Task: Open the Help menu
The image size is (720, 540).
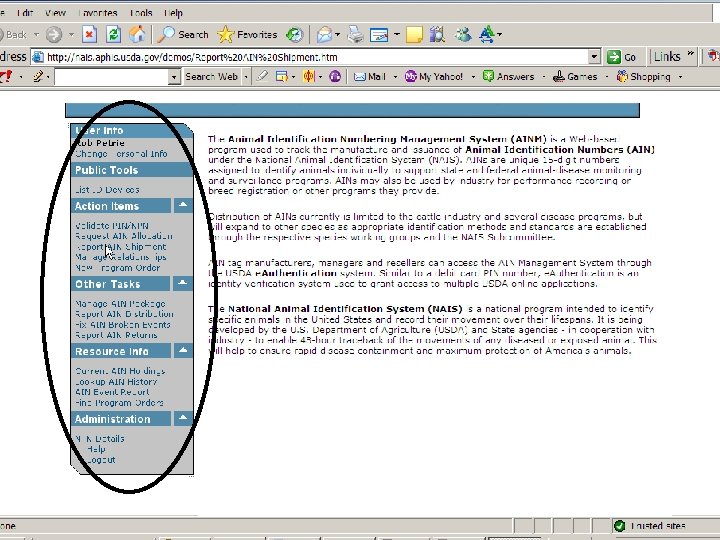Action: (174, 13)
